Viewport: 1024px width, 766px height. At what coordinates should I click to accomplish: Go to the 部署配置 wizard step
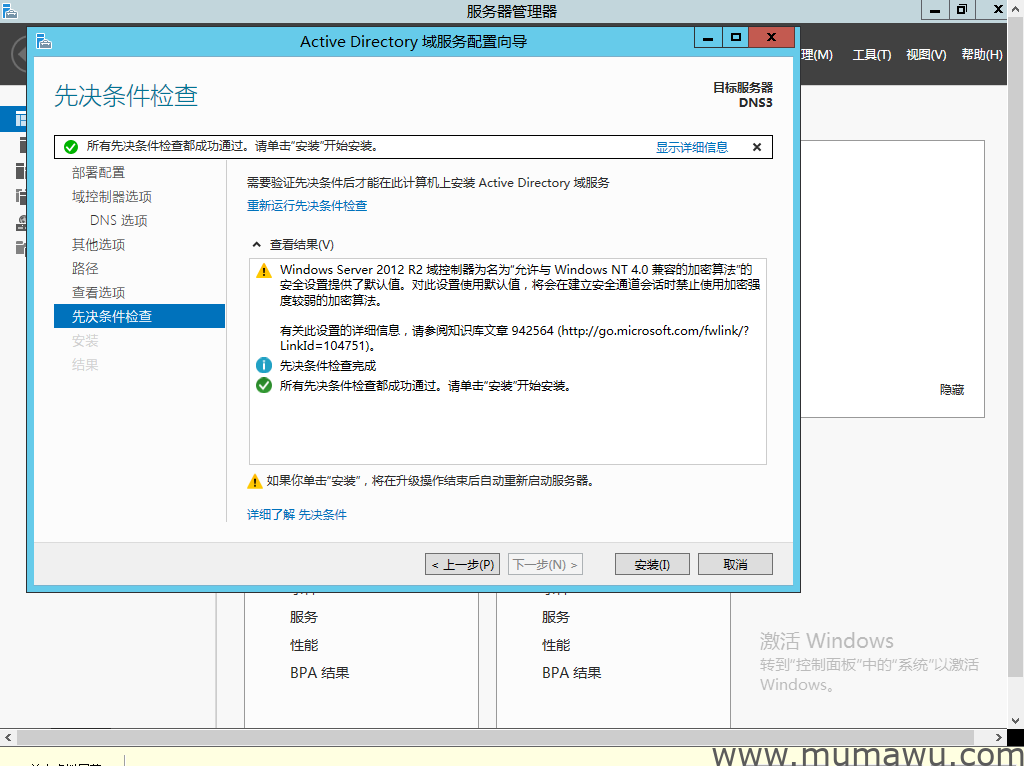99,173
